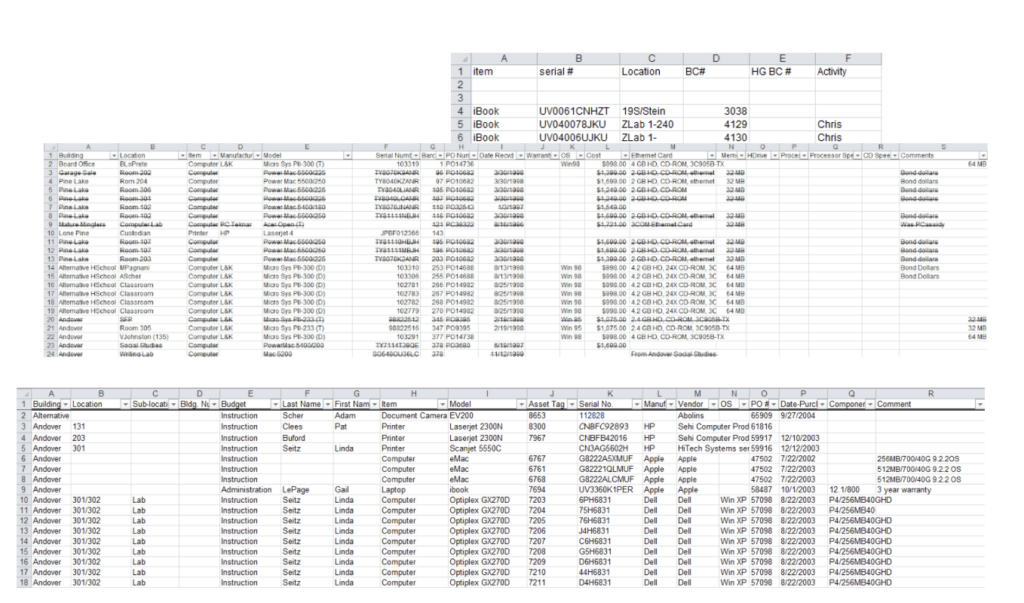Expand the Date Recvd filter dropdown
Image resolution: width=1024 pixels, height=603 pixels.
click(521, 155)
